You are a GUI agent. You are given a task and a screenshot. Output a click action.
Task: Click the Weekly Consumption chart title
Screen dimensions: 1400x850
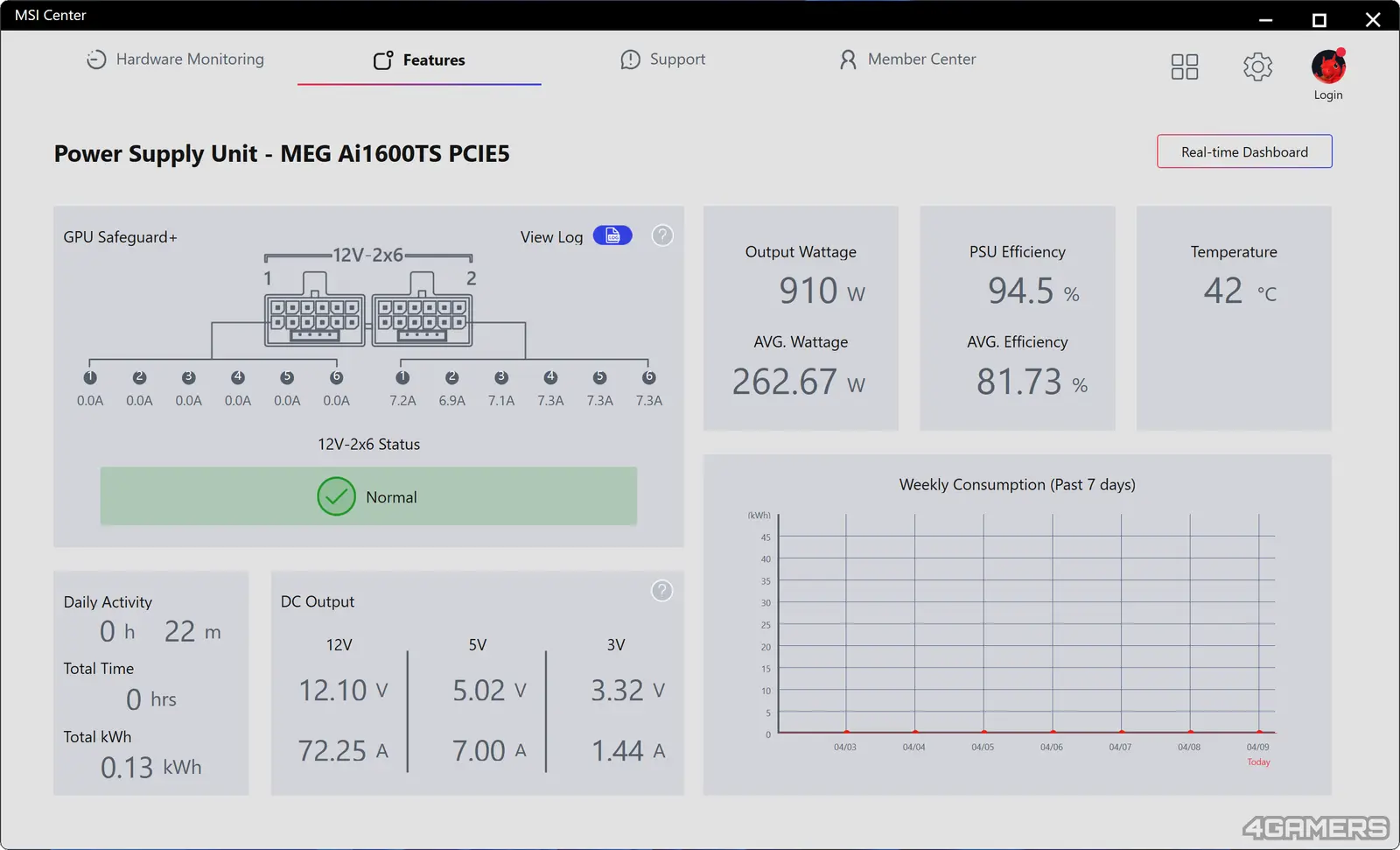1018,485
